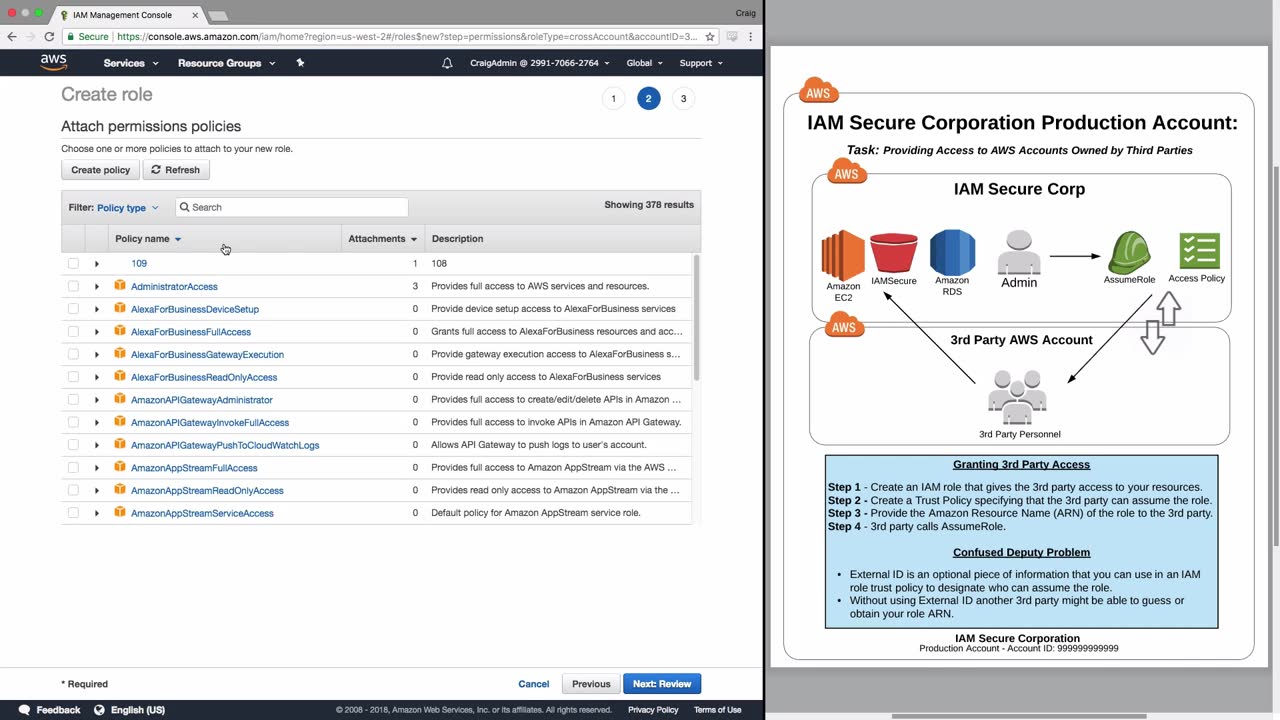
Task: Bookmark this page with the star icon
Action: point(710,36)
